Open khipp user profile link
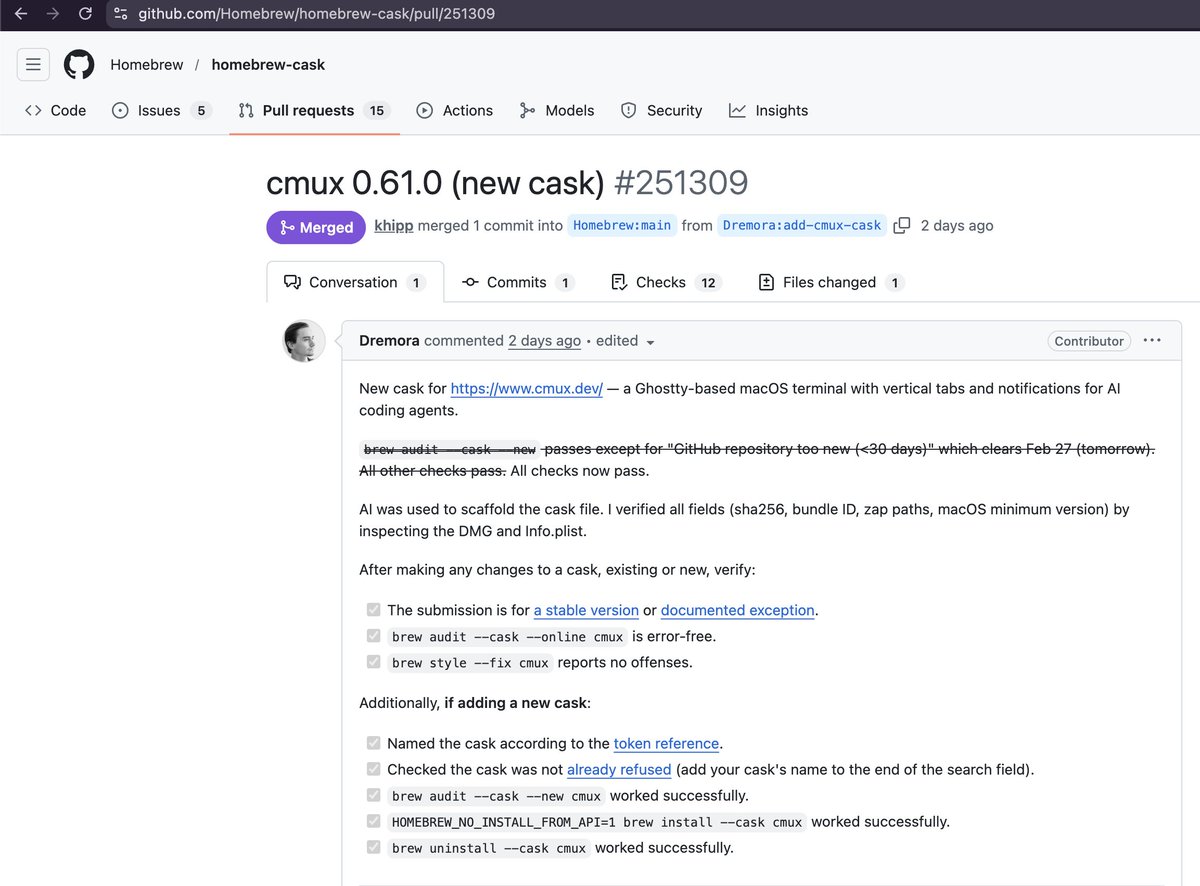This screenshot has height=886, width=1200. click(393, 226)
